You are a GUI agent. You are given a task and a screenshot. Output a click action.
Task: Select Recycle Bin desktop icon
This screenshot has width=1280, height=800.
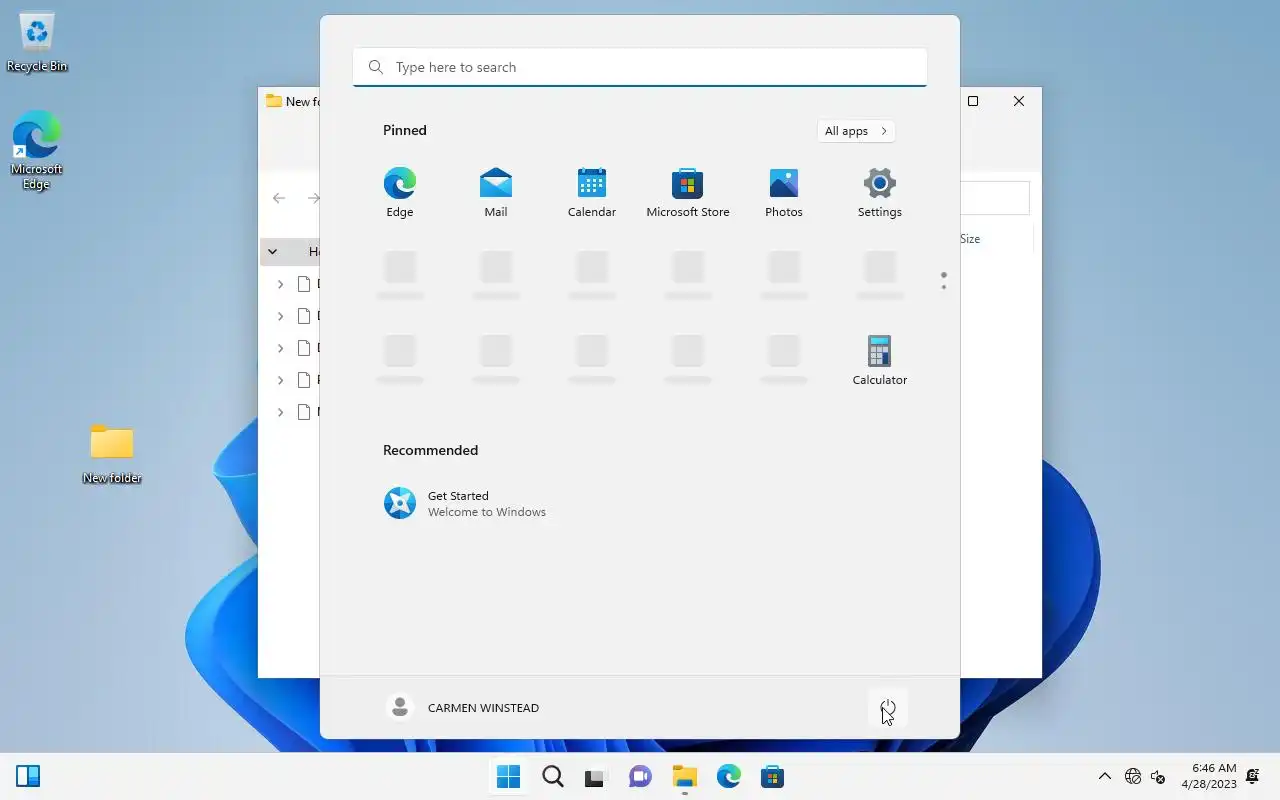pos(37,41)
